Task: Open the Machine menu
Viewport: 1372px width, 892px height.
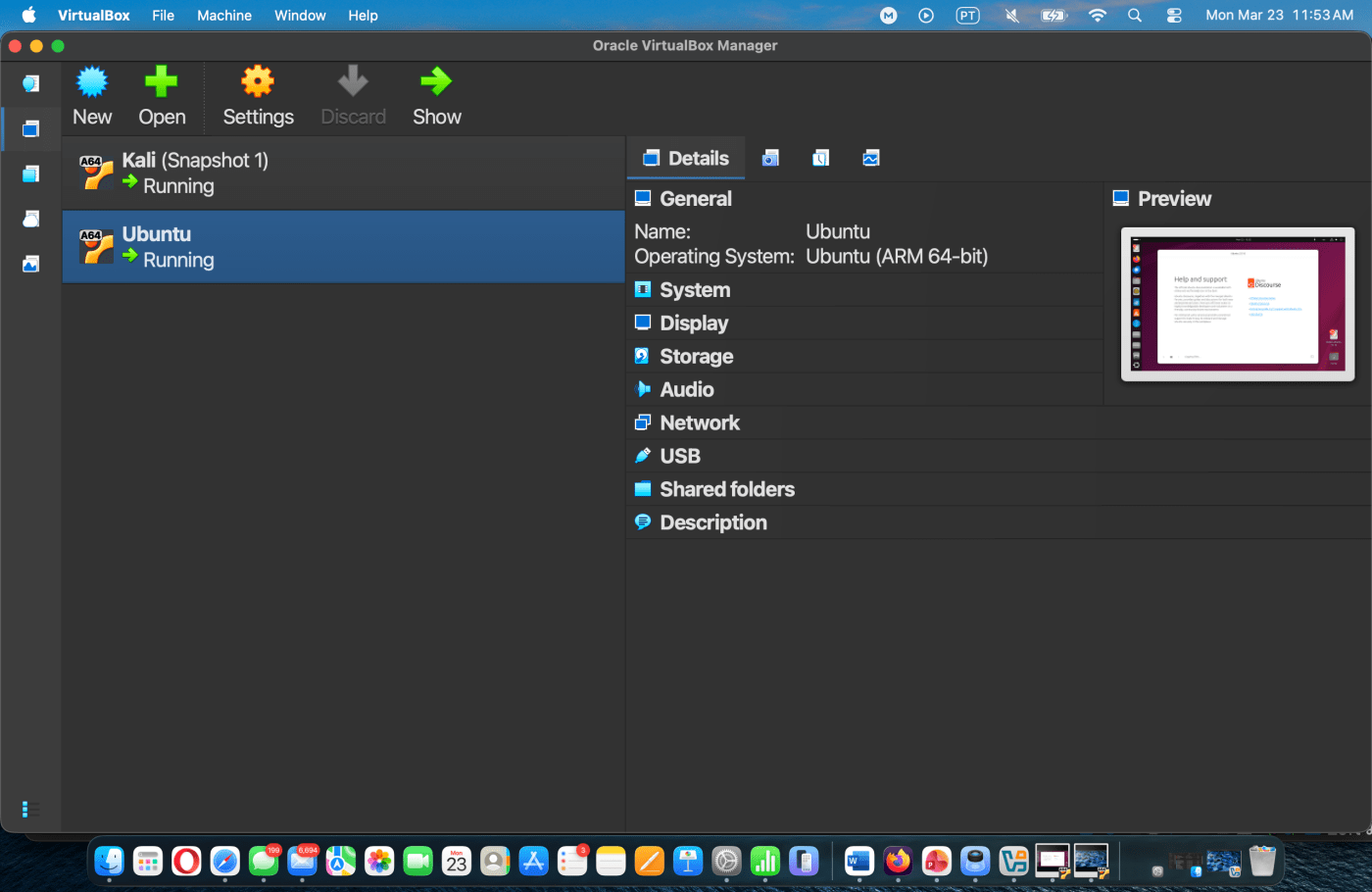Action: click(x=224, y=16)
